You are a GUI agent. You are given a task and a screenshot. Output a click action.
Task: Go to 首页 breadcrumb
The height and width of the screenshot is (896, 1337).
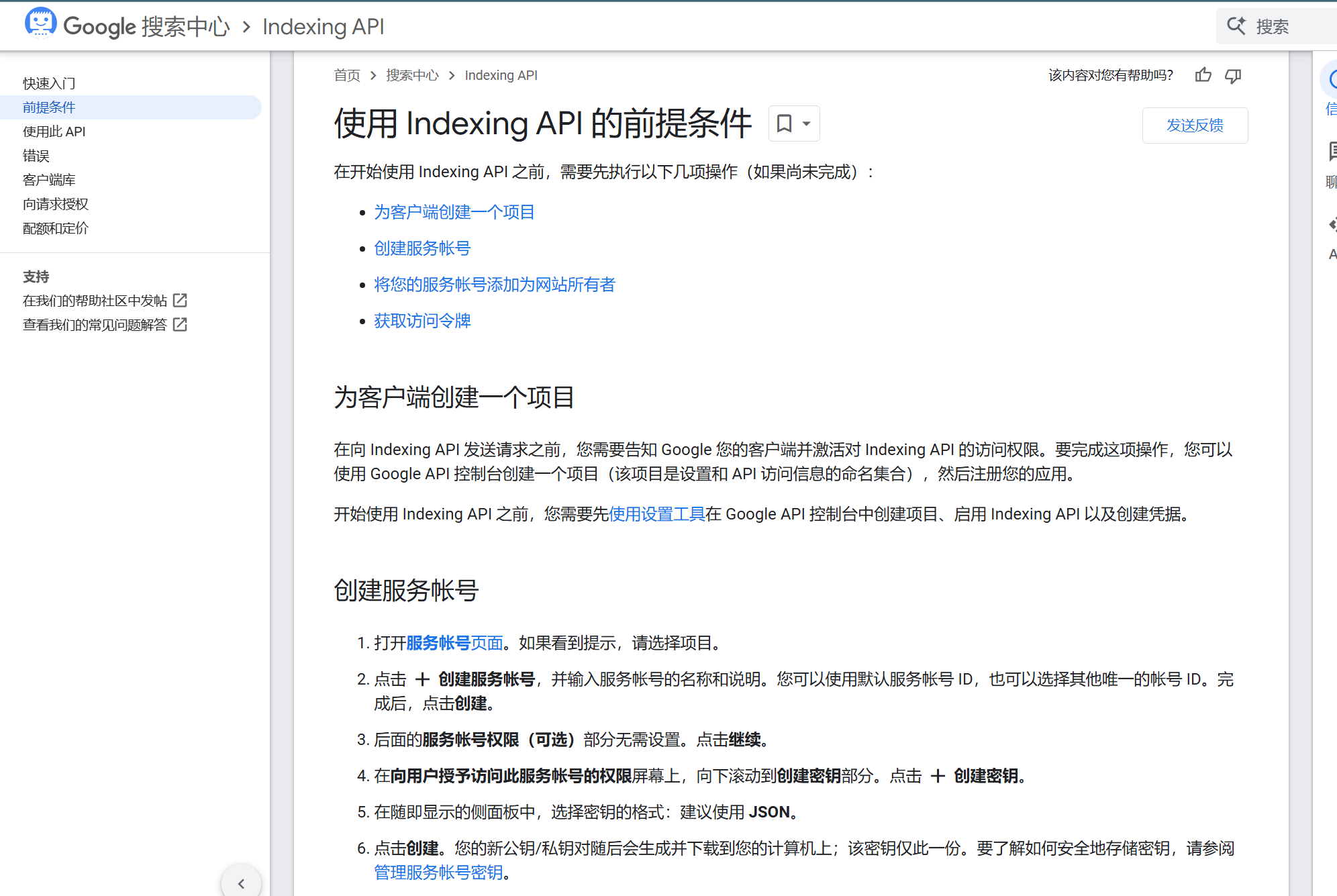coord(347,75)
